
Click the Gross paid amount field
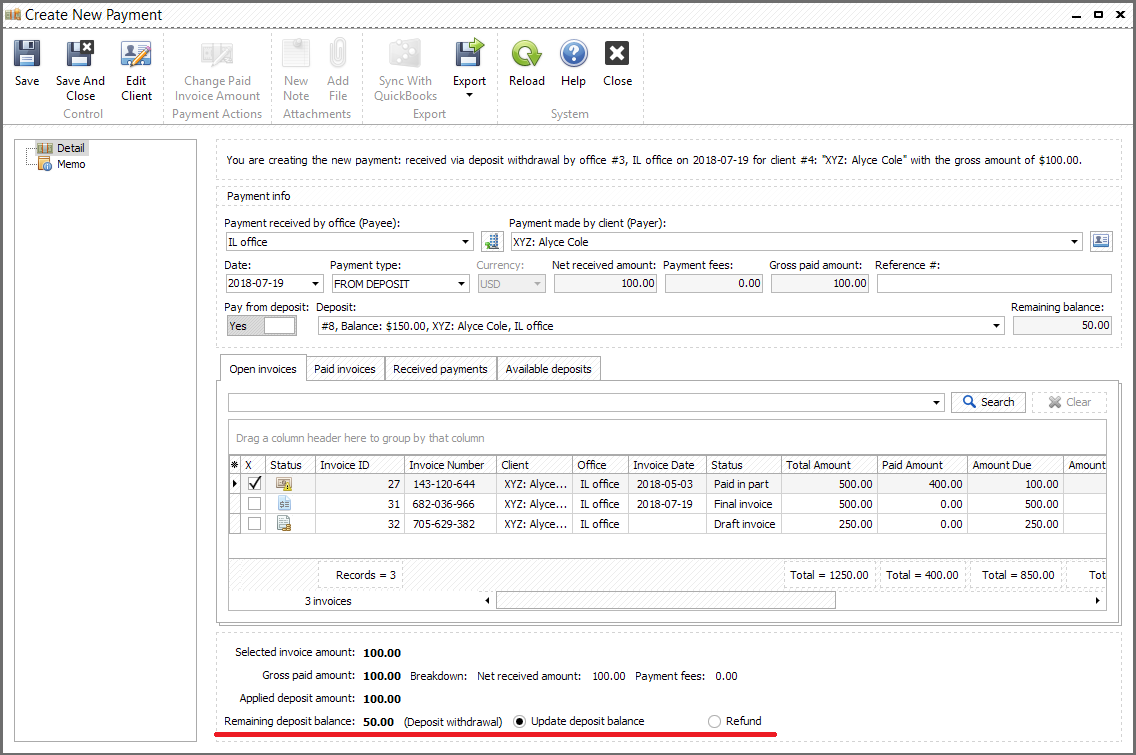[x=819, y=284]
